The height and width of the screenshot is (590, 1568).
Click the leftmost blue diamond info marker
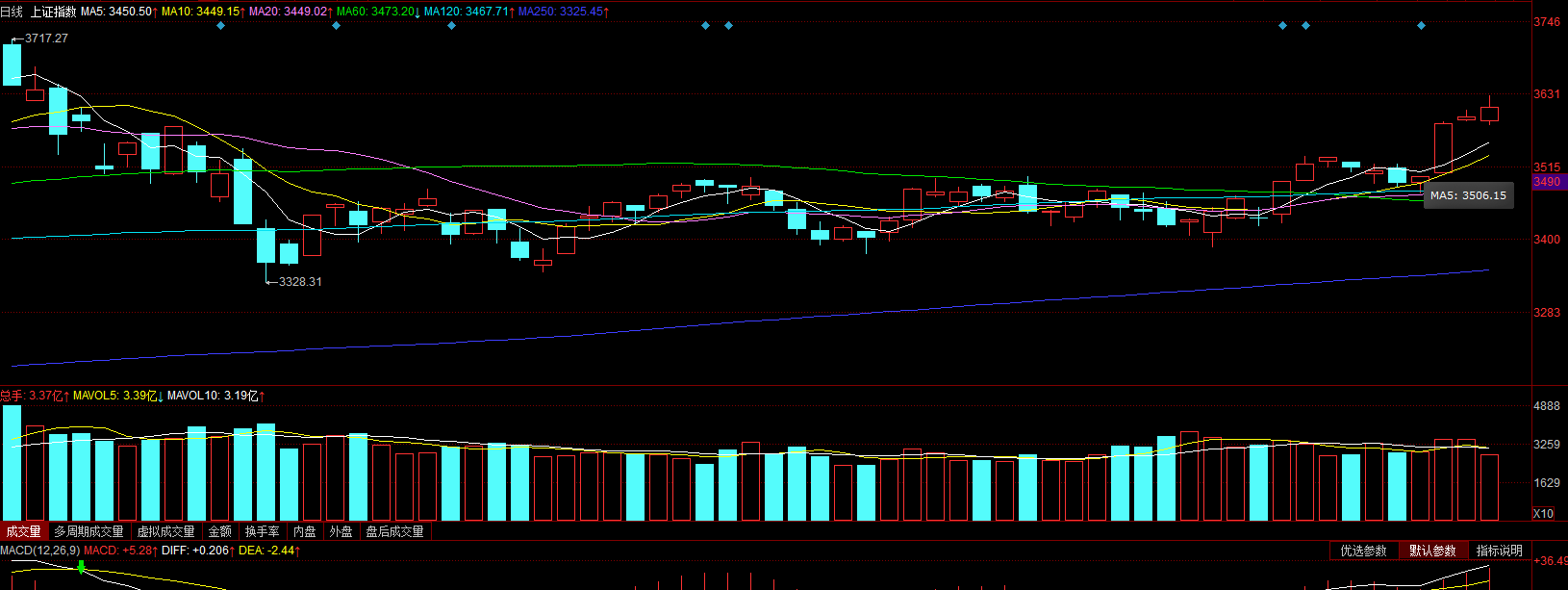(x=220, y=25)
